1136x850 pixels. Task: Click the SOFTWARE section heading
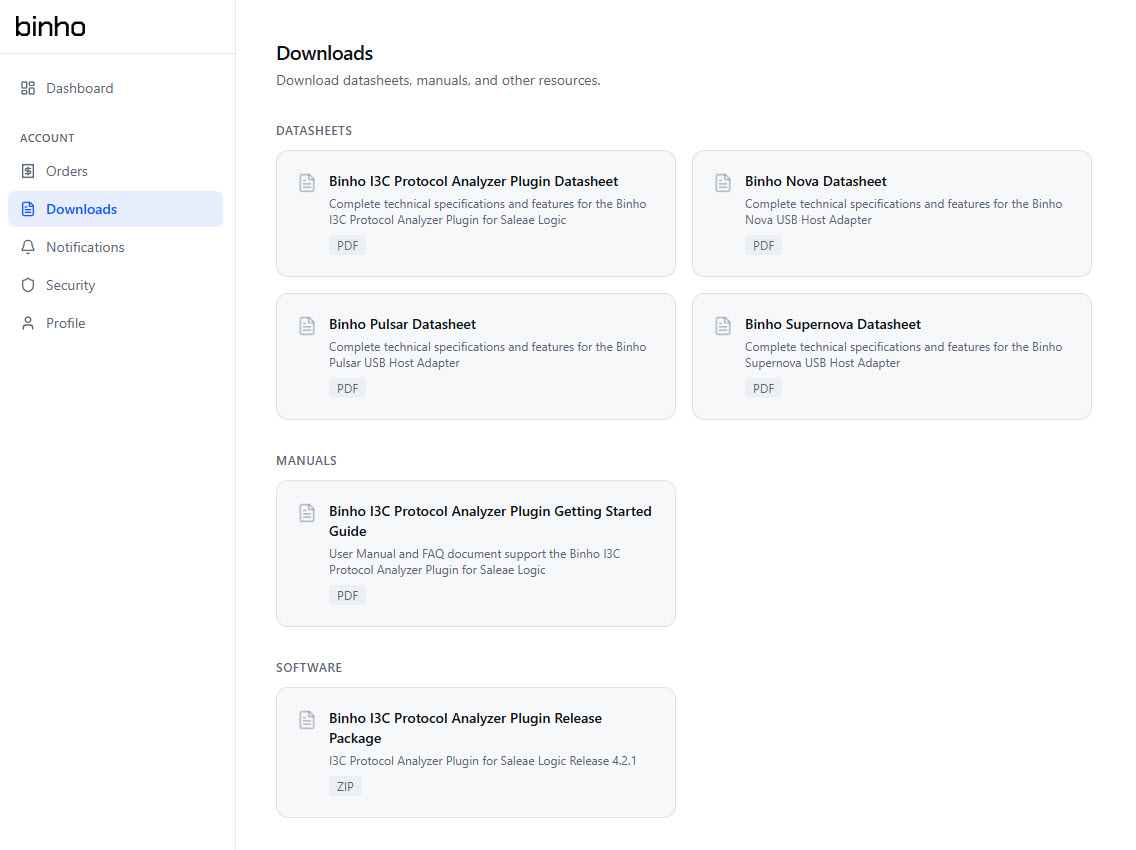[x=309, y=667]
